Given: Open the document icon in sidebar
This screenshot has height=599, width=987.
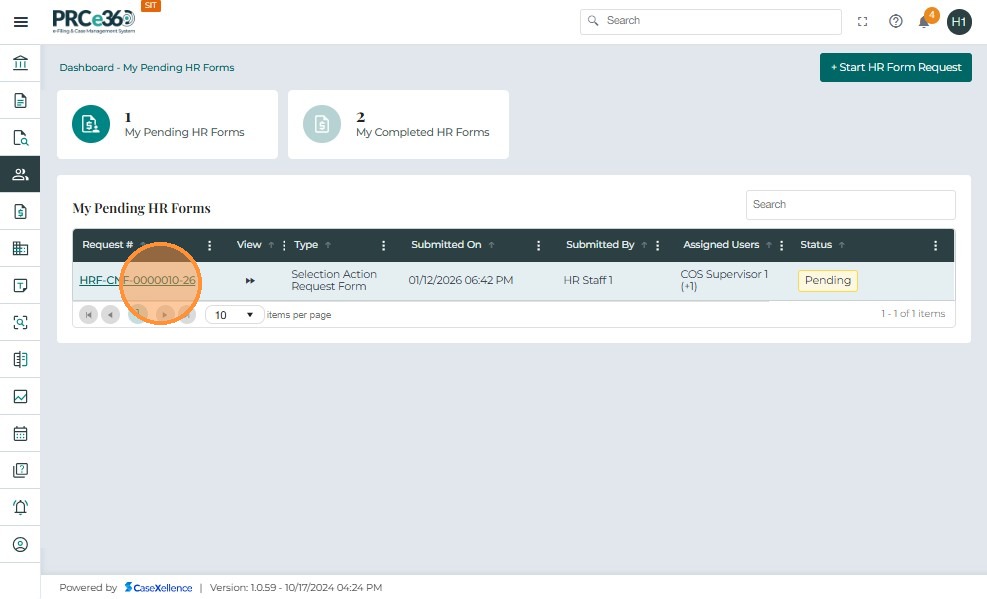Looking at the screenshot, I should click(x=20, y=101).
